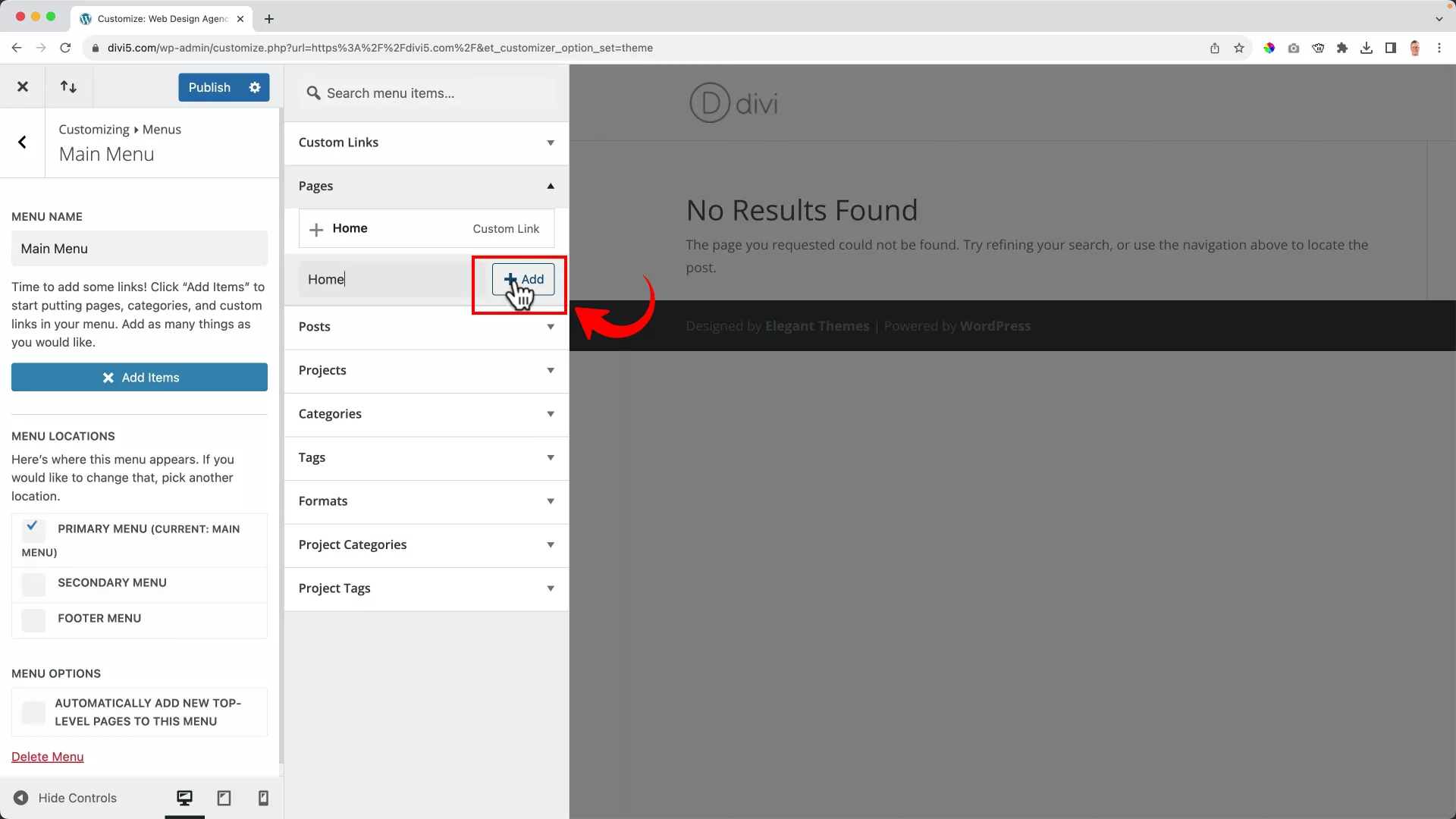Switch to desktop preview icon
This screenshot has height=819, width=1456.
point(184,798)
